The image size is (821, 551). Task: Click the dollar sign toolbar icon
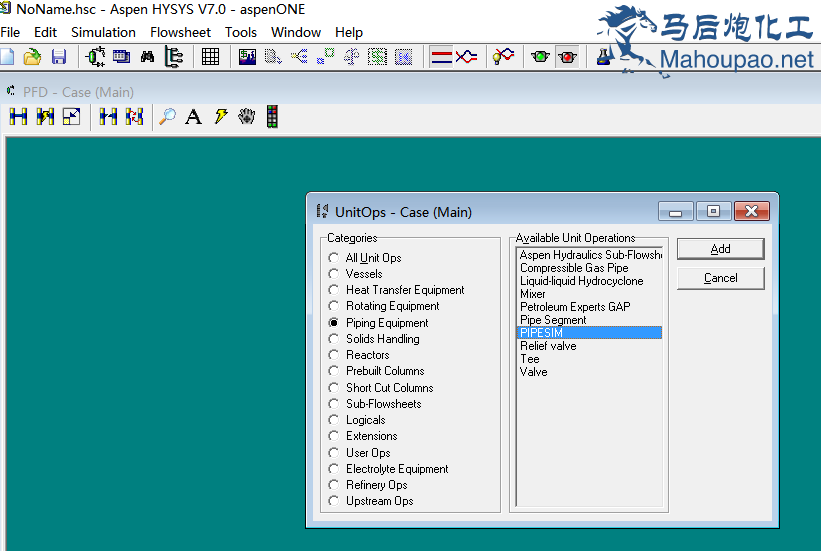click(x=377, y=56)
